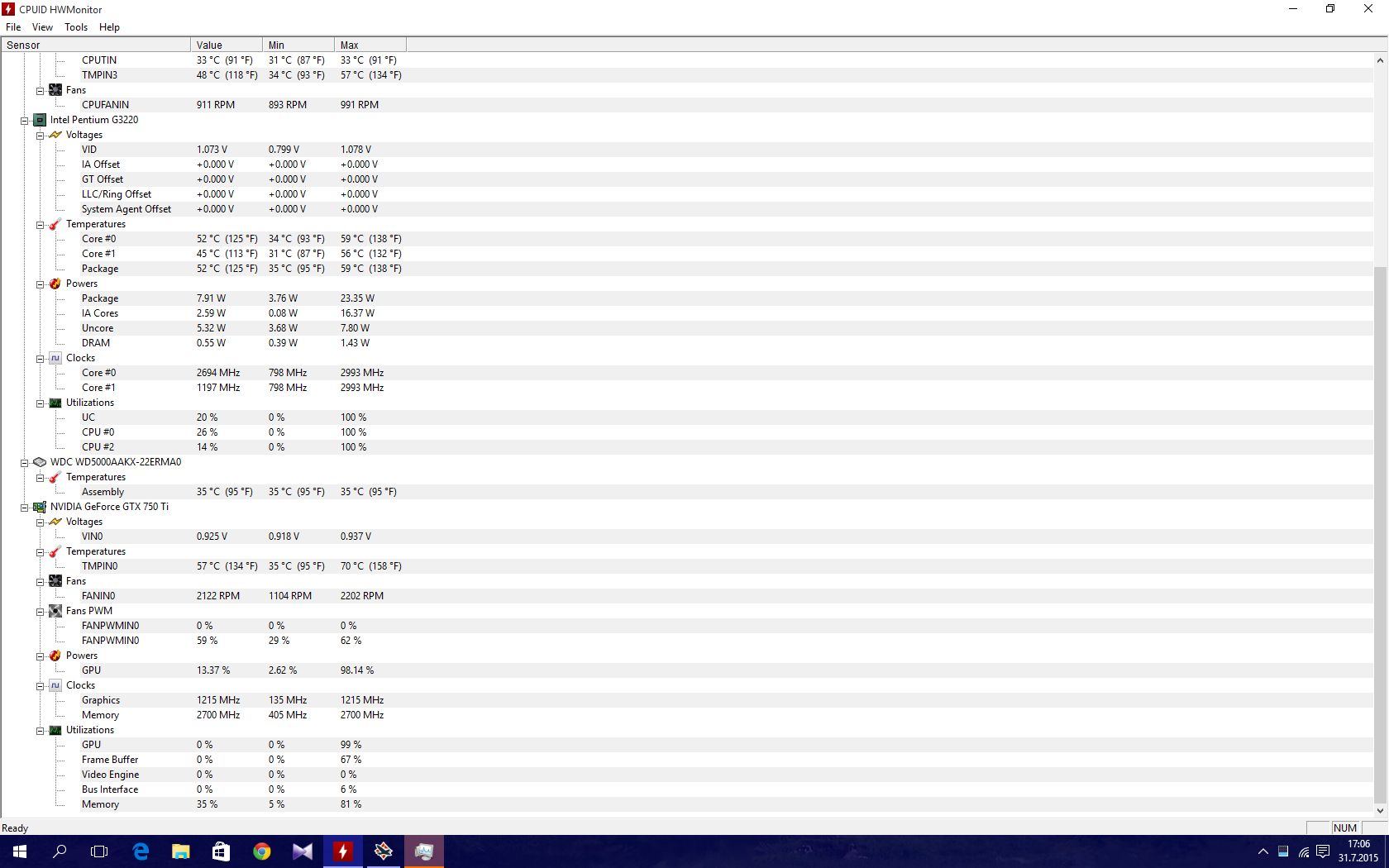The height and width of the screenshot is (868, 1389).
Task: Click the GPU Utilizations chip icon
Action: [x=55, y=730]
